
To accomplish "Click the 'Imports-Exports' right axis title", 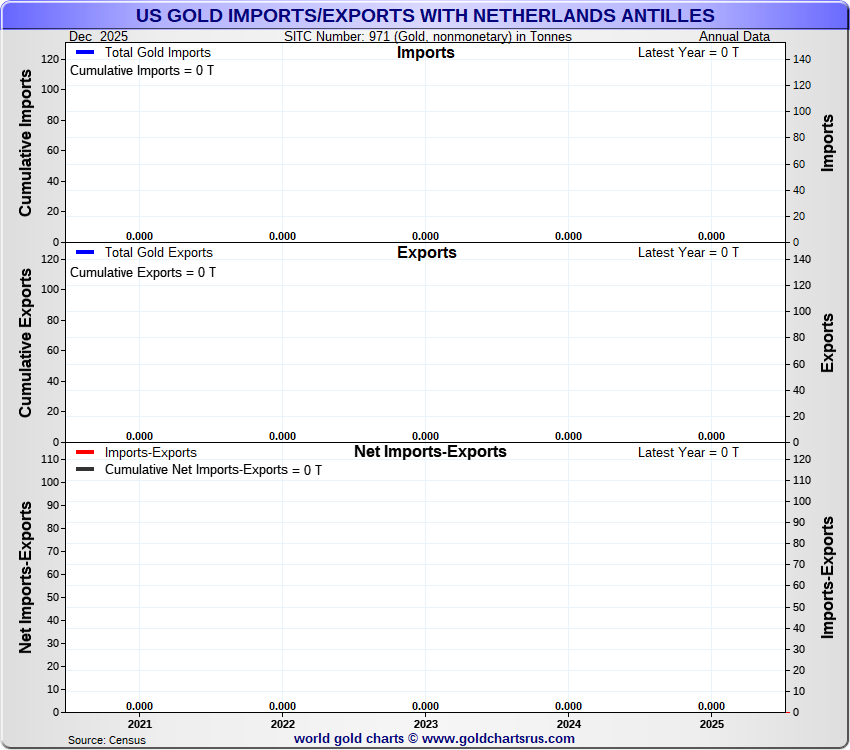I will pyautogui.click(x=827, y=577).
